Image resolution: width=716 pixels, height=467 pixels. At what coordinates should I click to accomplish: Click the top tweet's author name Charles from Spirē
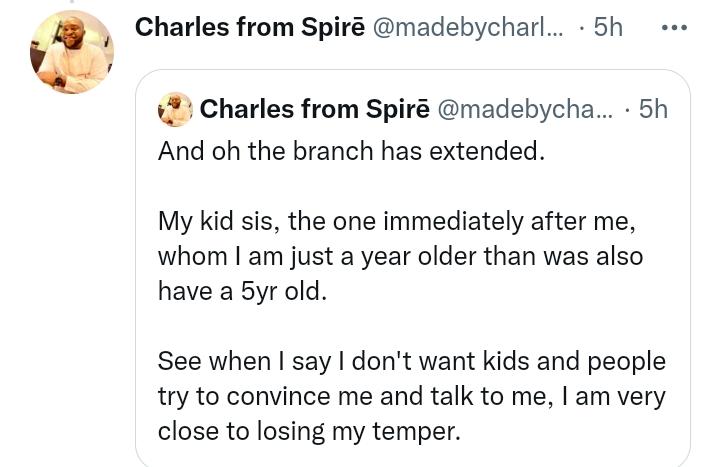click(249, 27)
